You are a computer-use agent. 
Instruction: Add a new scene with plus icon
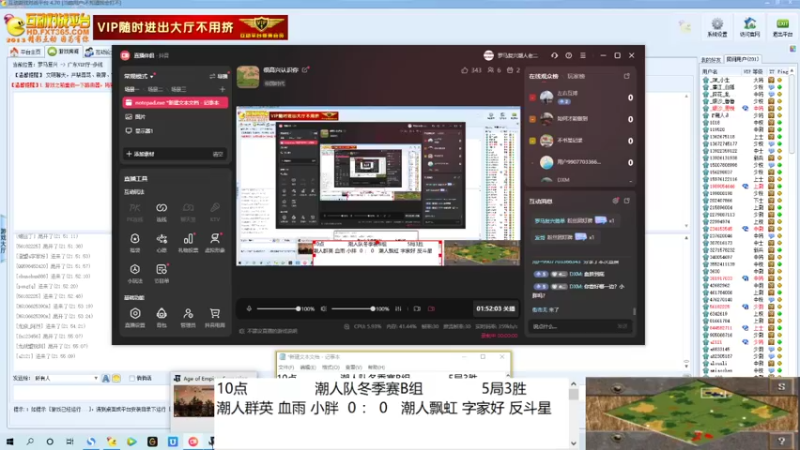tap(222, 89)
